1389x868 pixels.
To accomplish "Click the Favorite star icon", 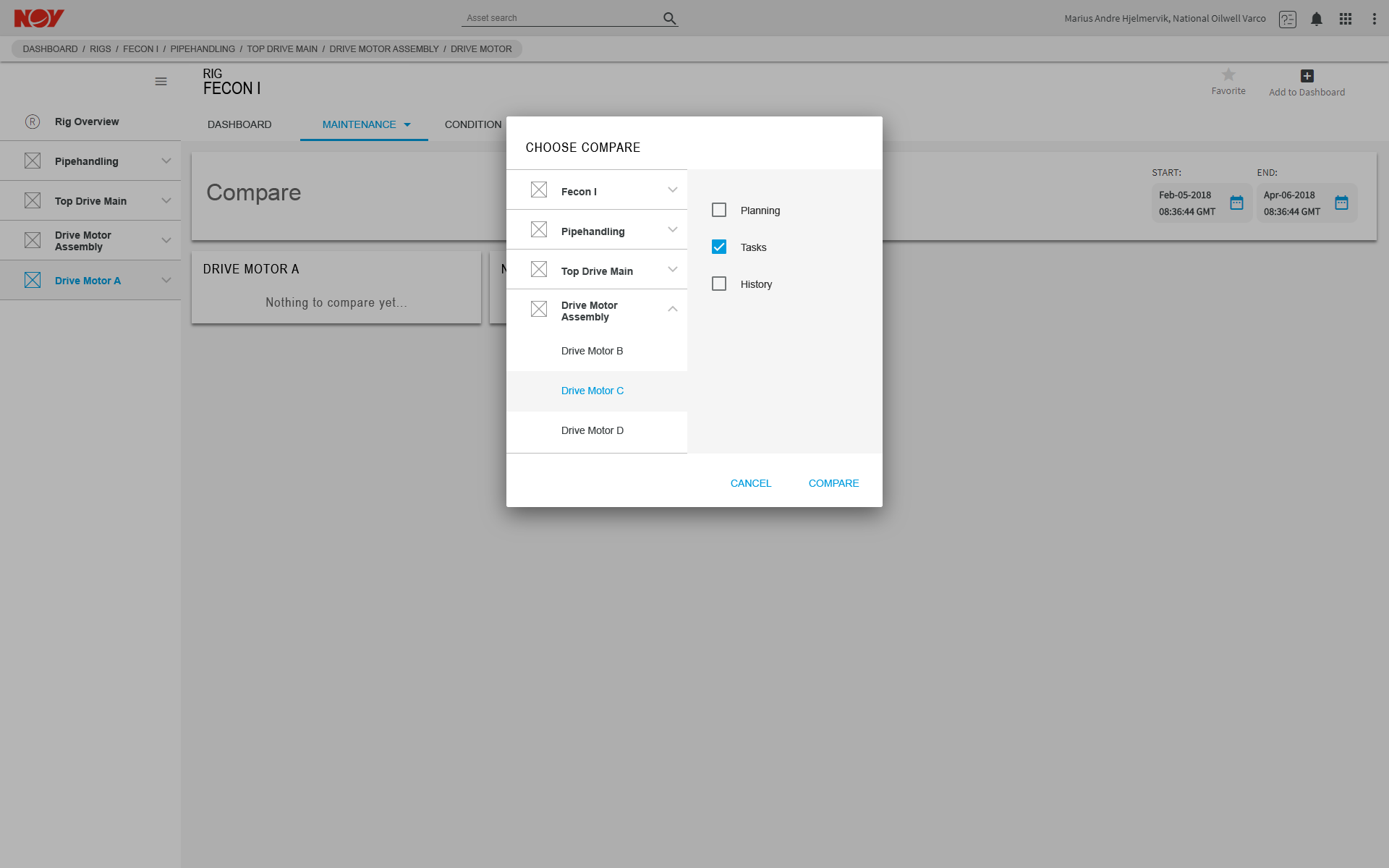I will (1228, 75).
